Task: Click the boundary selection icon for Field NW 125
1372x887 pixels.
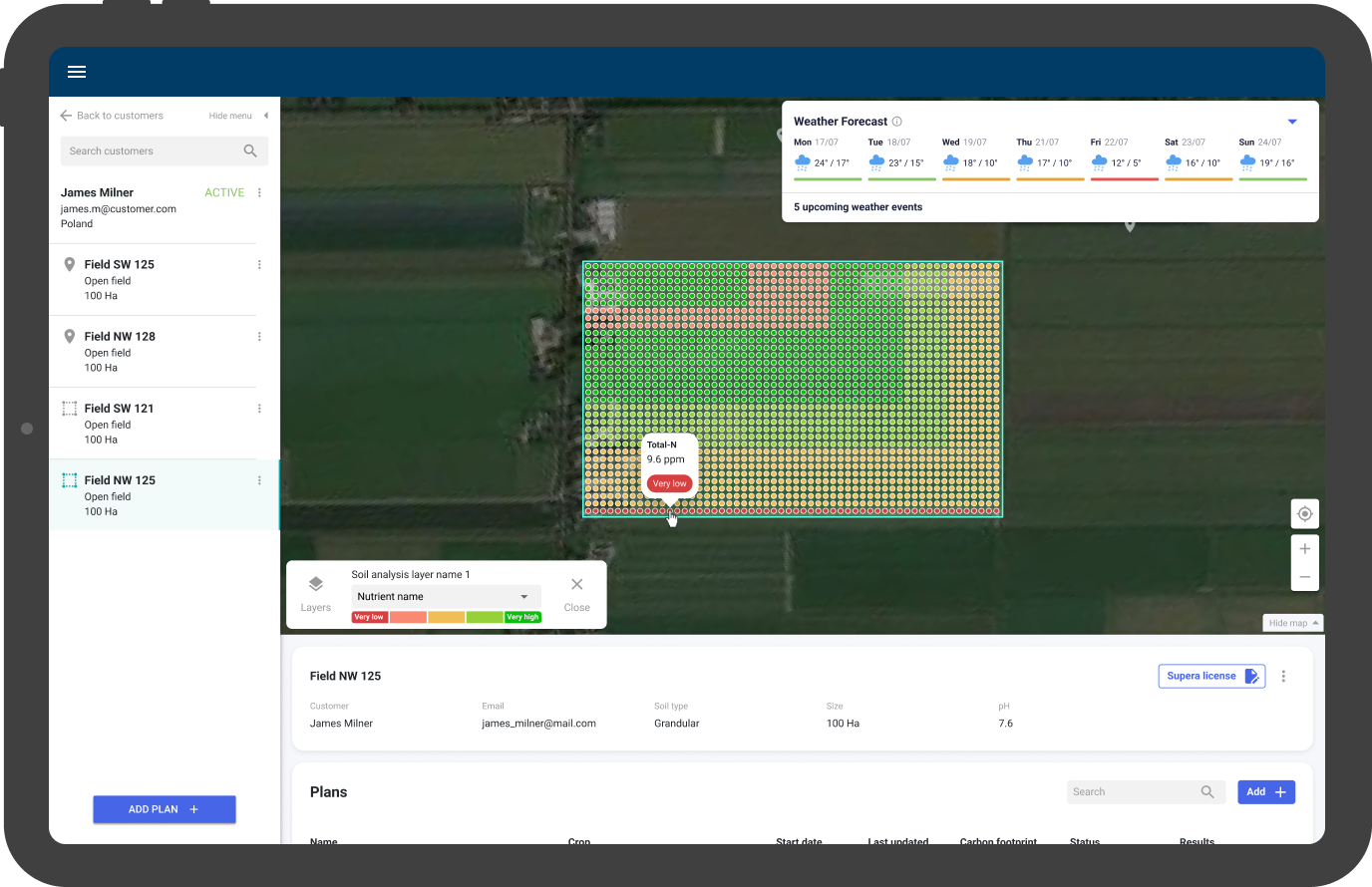Action: [x=68, y=479]
